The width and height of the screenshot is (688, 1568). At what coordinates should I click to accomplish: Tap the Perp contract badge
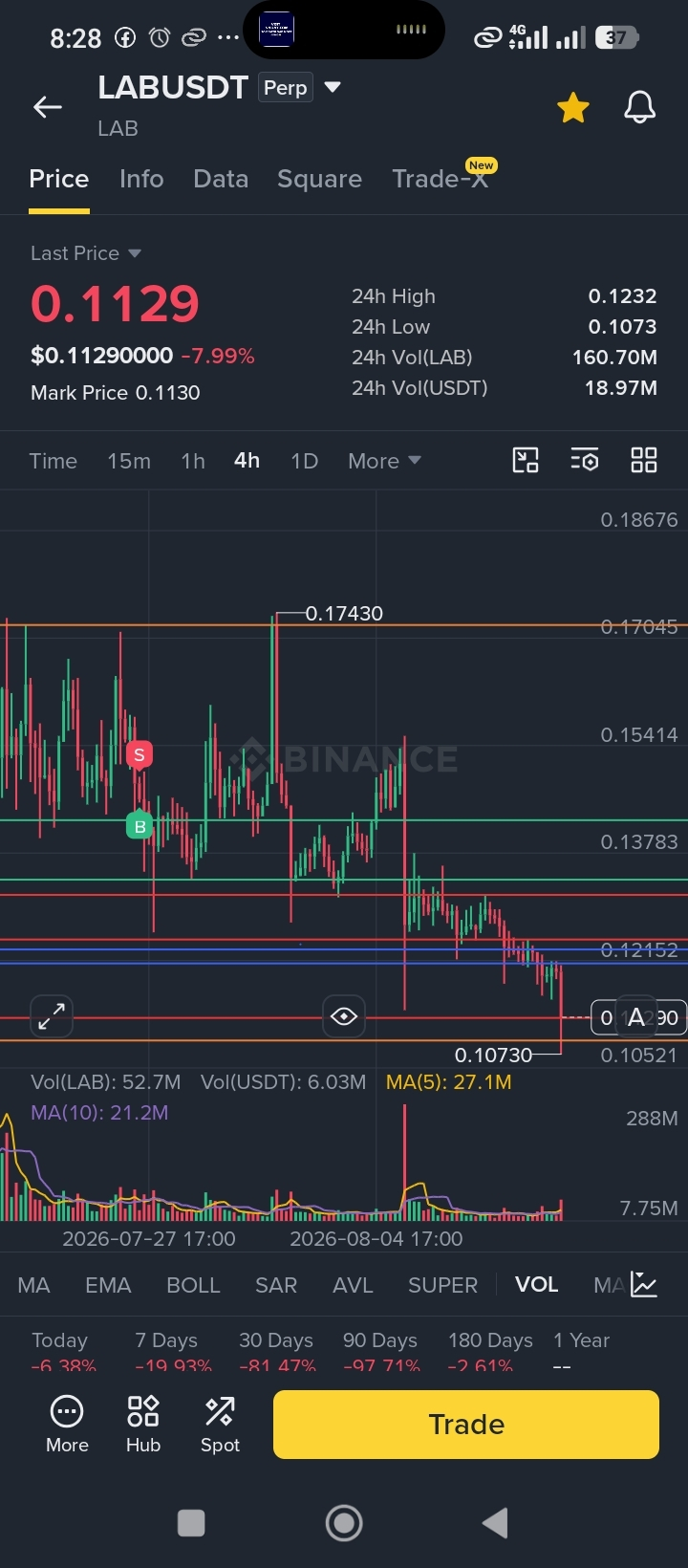point(286,88)
